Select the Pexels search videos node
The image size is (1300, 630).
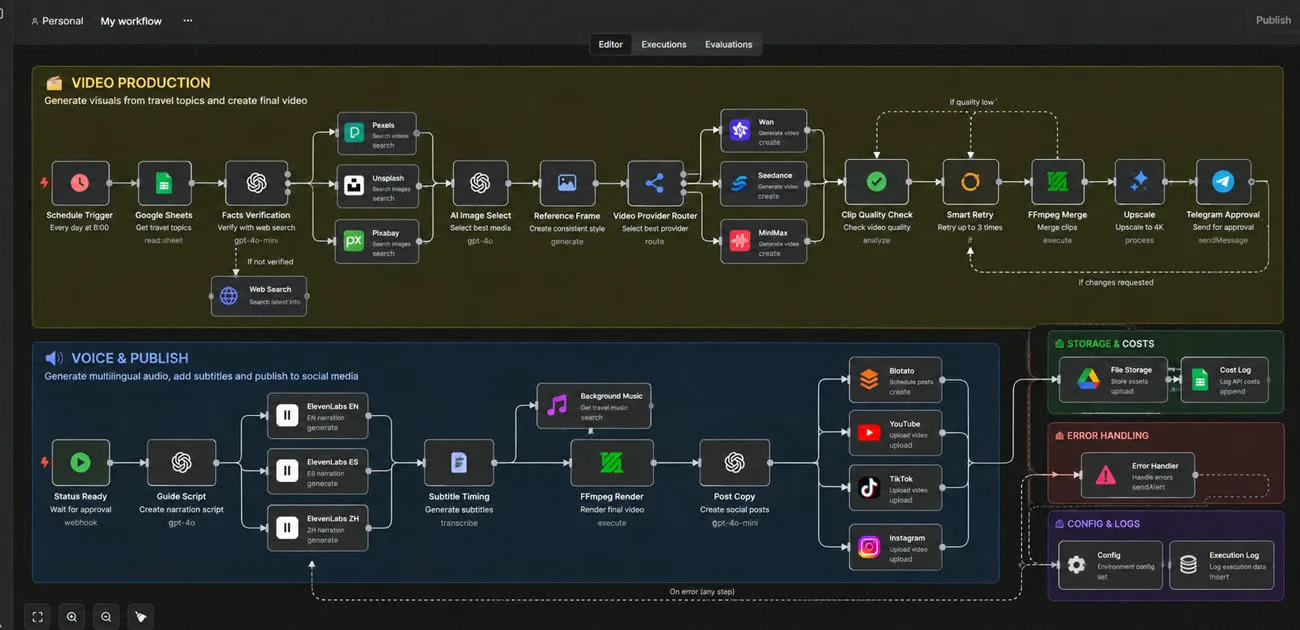tap(377, 134)
